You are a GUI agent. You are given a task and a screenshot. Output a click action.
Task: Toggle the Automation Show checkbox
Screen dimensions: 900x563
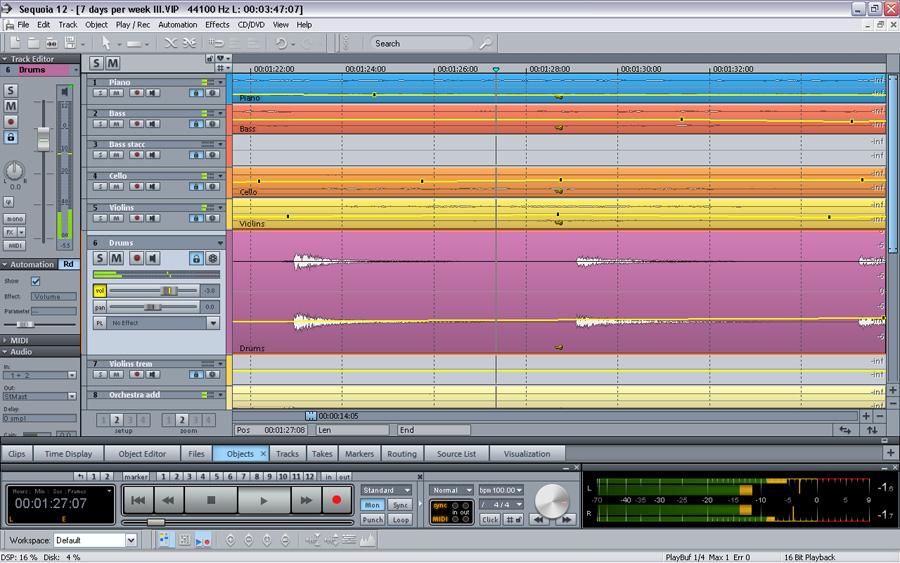(x=36, y=281)
